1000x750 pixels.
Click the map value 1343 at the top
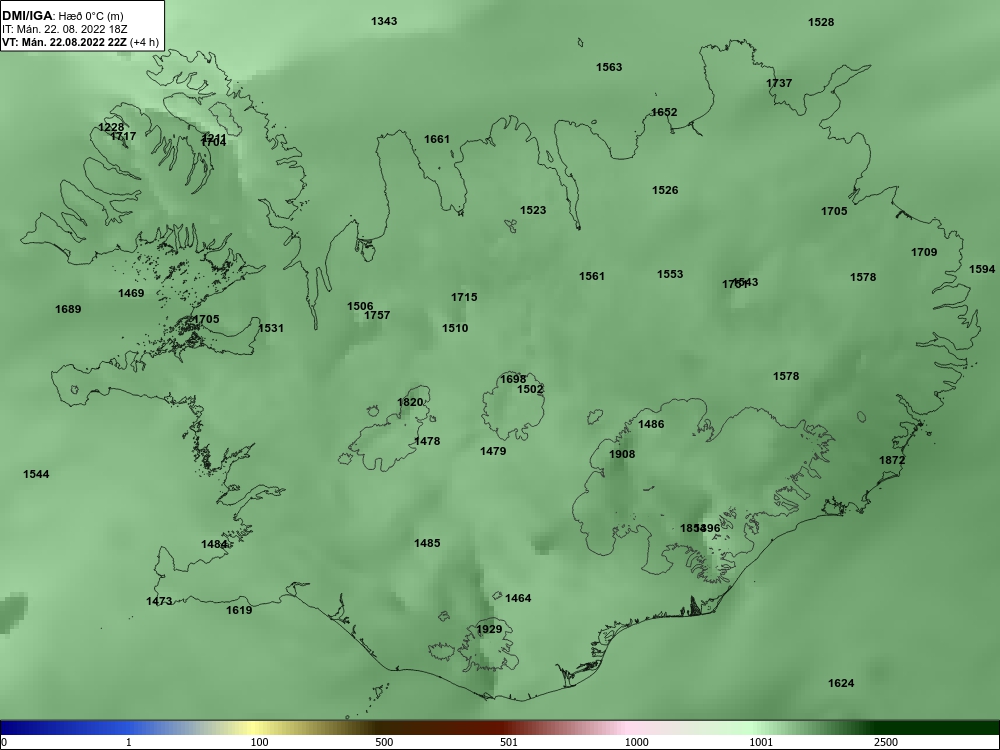tap(384, 21)
